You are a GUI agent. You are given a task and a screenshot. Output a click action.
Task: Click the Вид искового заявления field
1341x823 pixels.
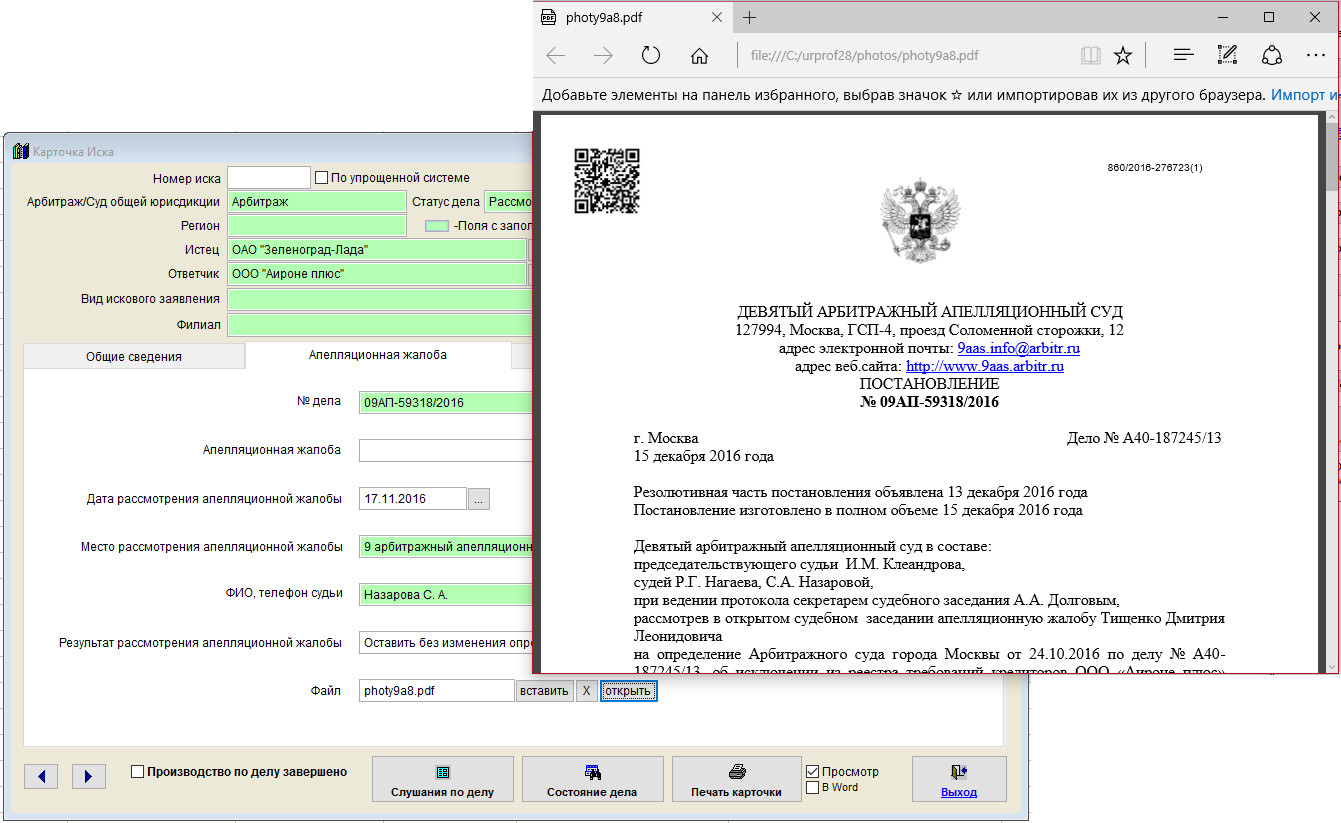tap(380, 300)
